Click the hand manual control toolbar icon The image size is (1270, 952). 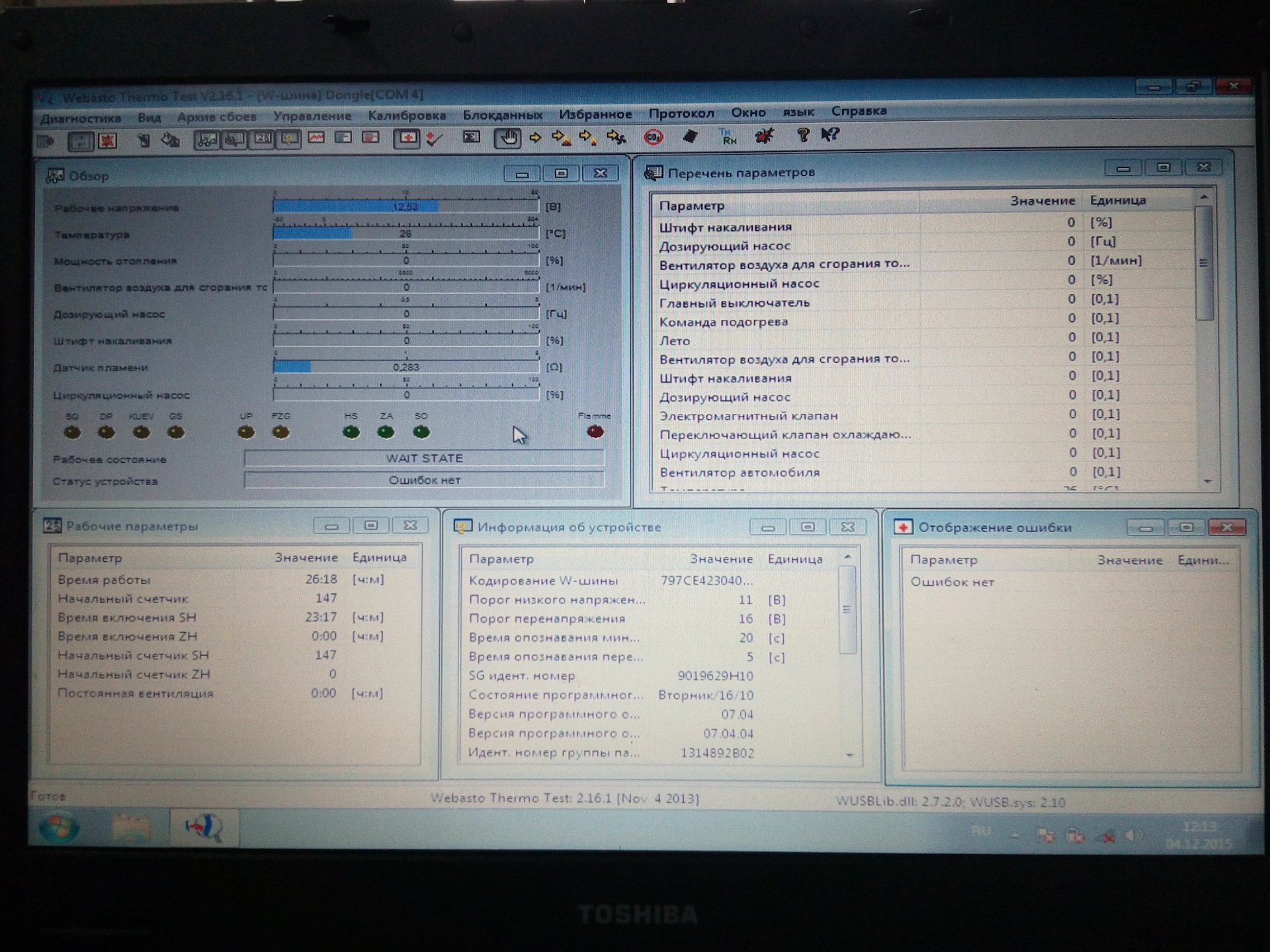pyautogui.click(x=508, y=138)
